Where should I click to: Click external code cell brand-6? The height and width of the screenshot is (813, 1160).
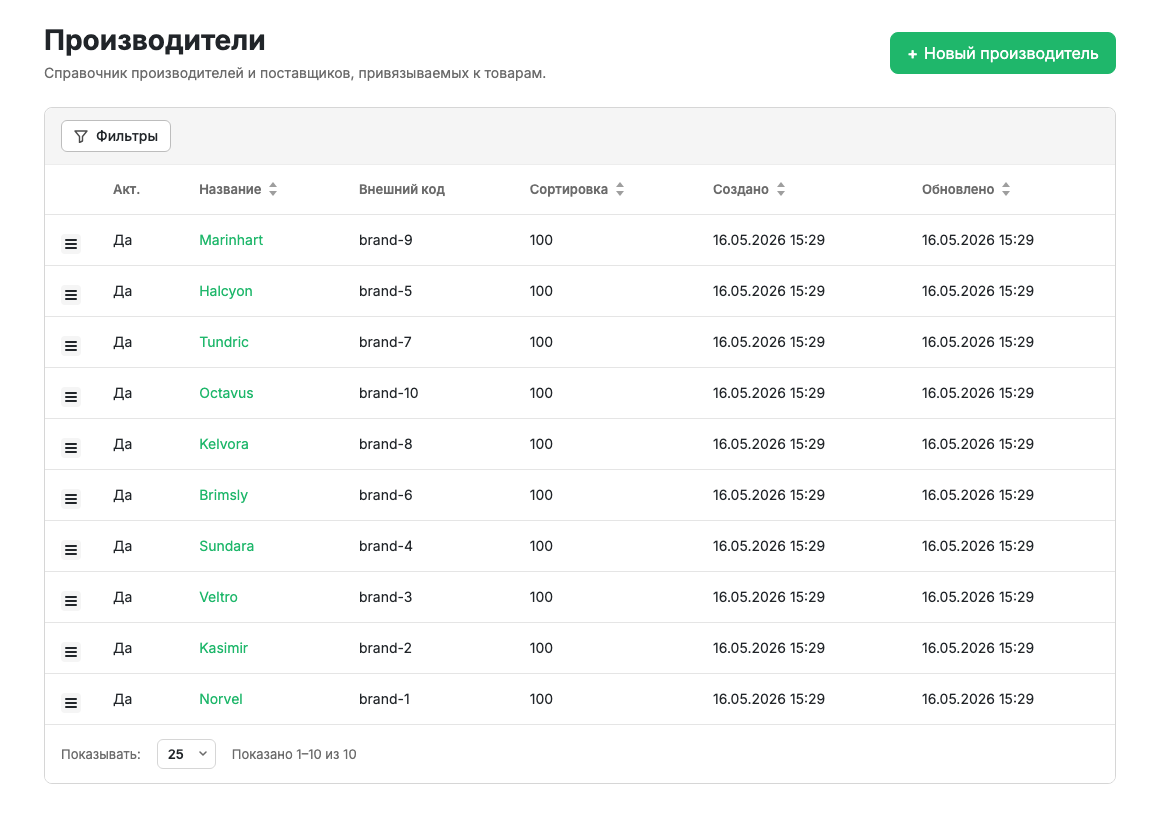(385, 495)
